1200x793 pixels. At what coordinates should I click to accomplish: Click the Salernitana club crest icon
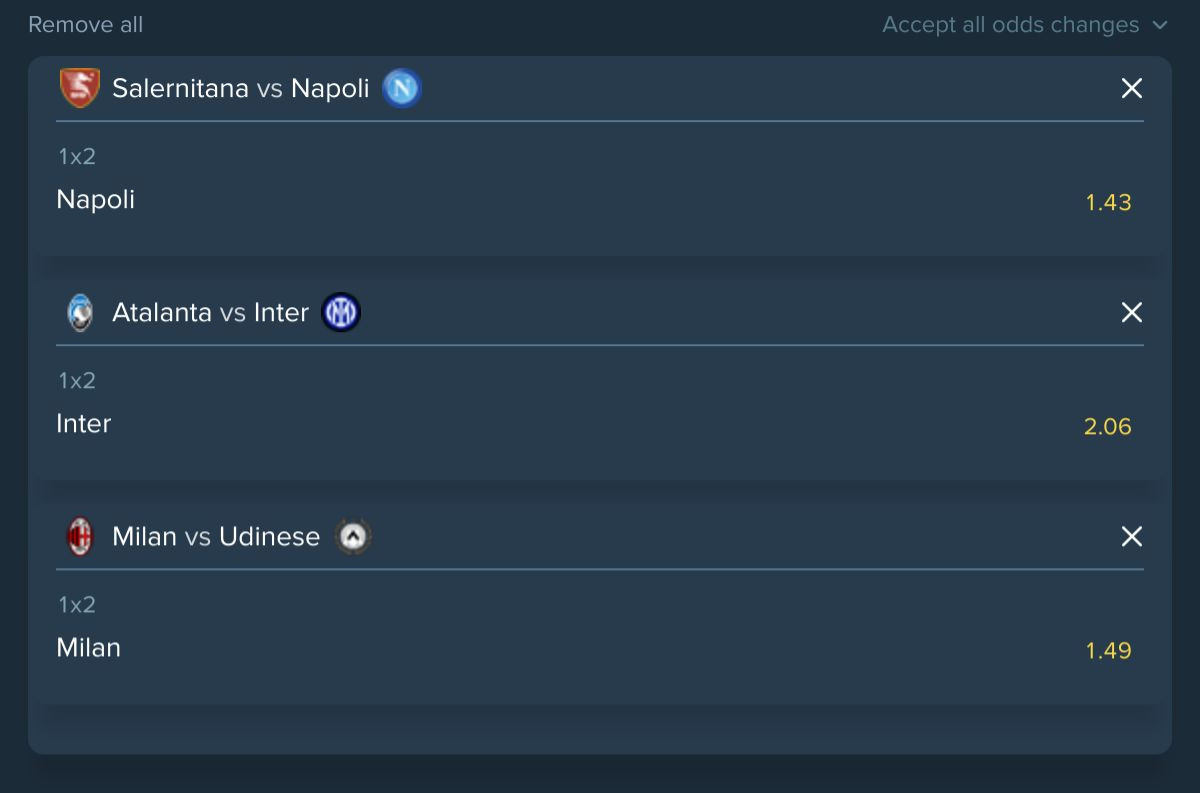point(80,88)
